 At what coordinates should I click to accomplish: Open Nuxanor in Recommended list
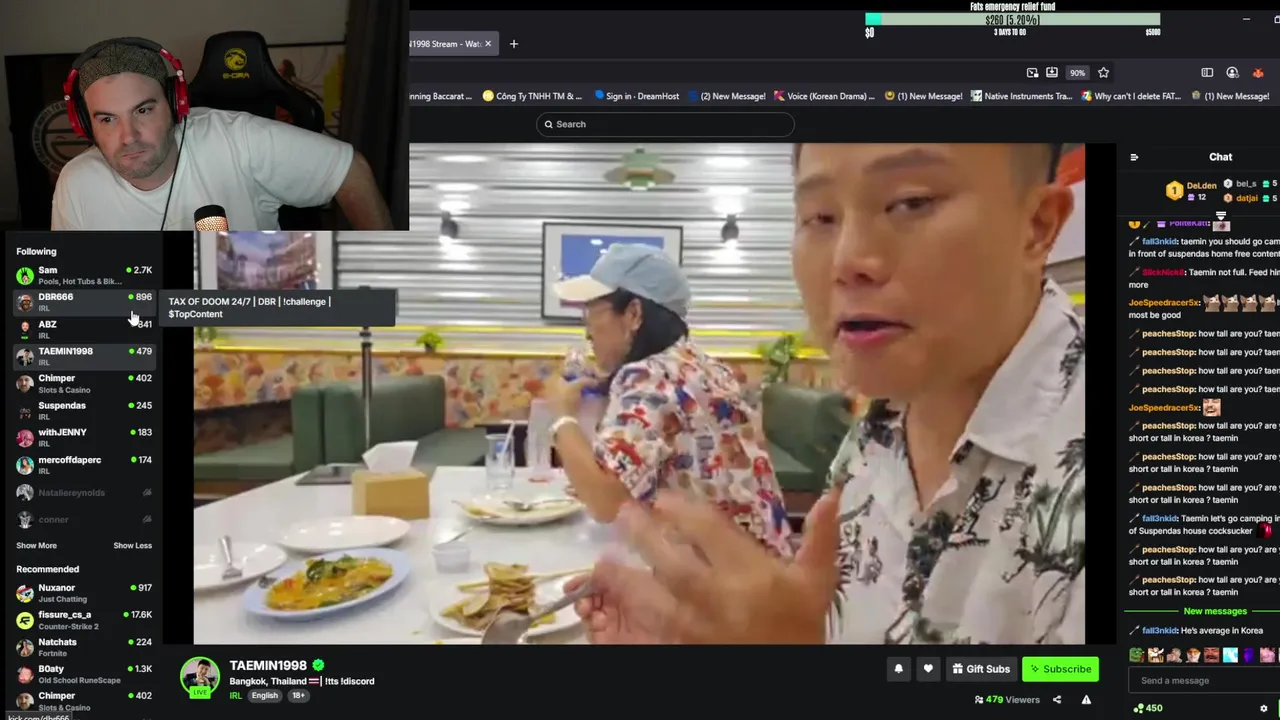(x=84, y=593)
